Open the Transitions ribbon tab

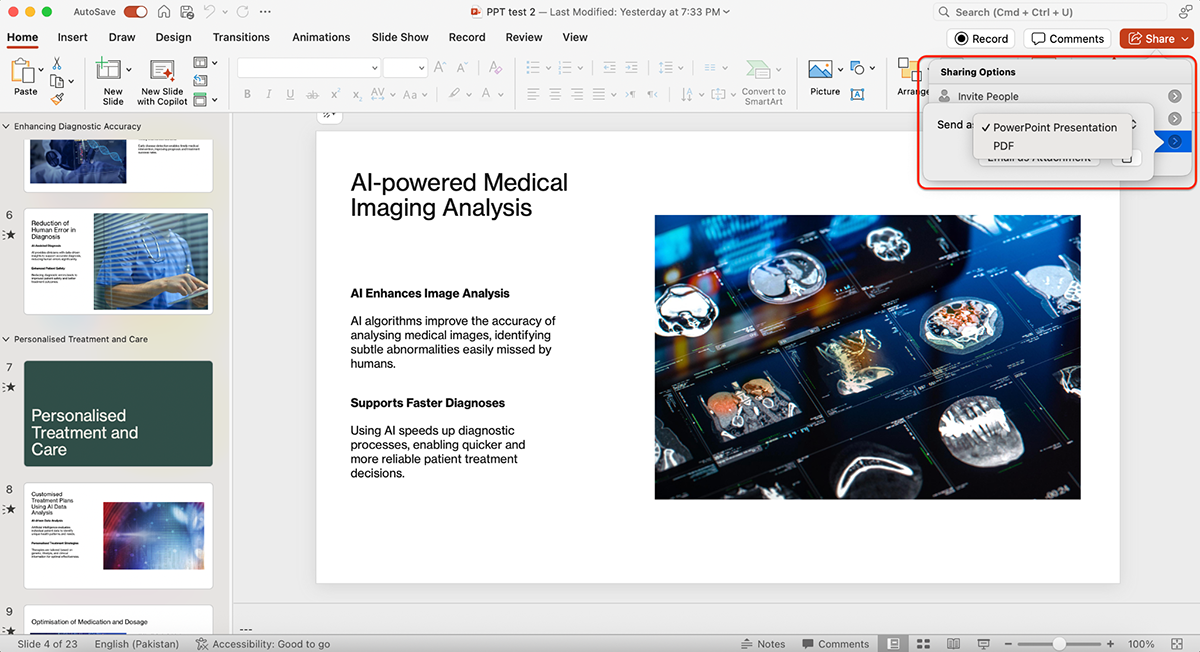(241, 37)
